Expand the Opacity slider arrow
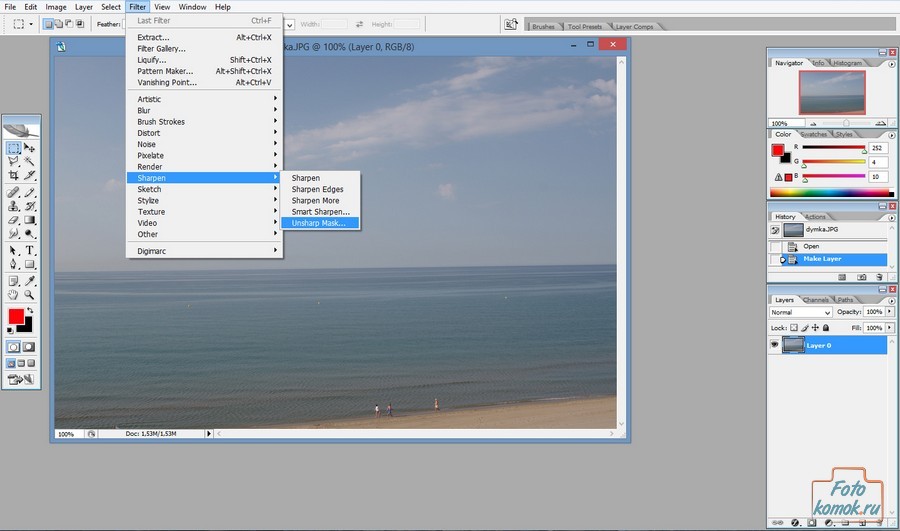Viewport: 900px width, 531px height. pos(890,313)
